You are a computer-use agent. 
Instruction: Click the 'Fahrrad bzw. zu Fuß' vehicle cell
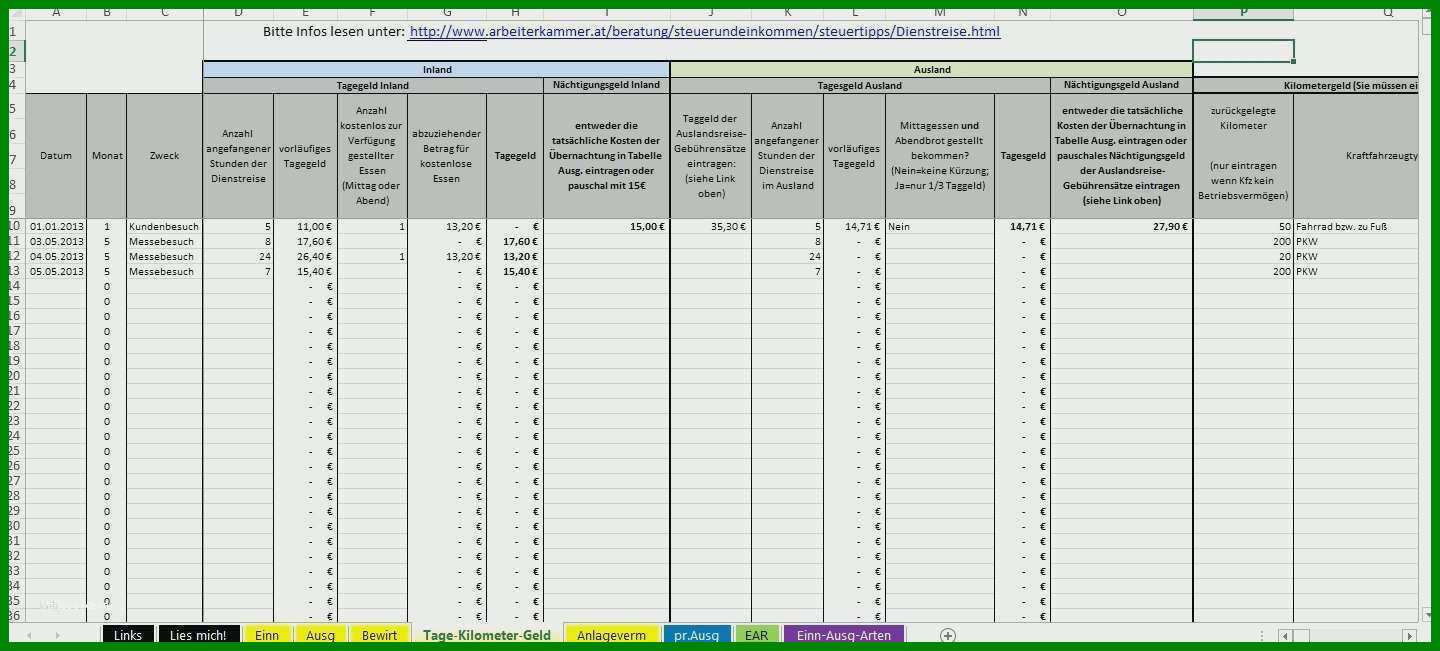click(1356, 227)
